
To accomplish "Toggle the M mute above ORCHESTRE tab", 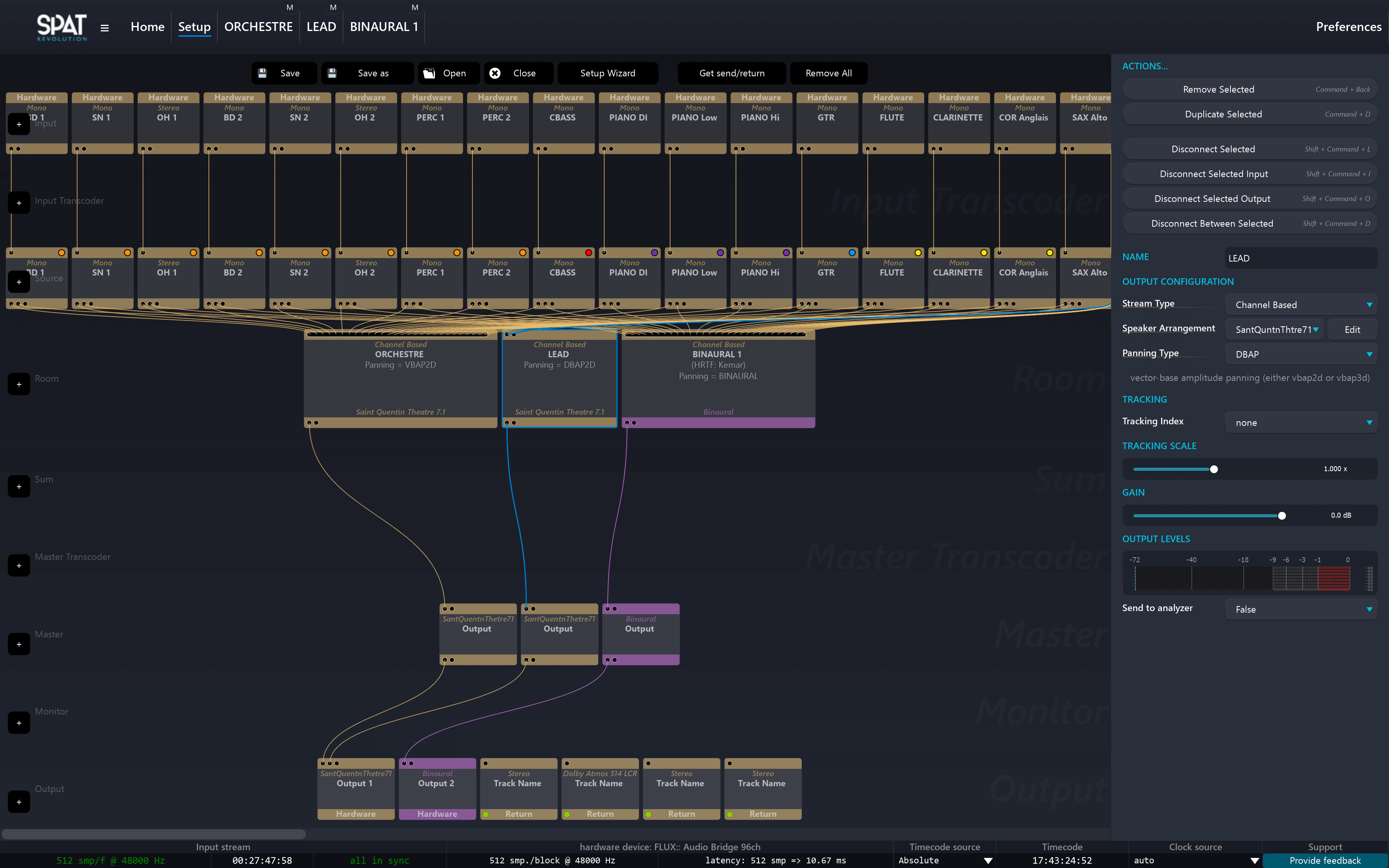I will click(290, 7).
